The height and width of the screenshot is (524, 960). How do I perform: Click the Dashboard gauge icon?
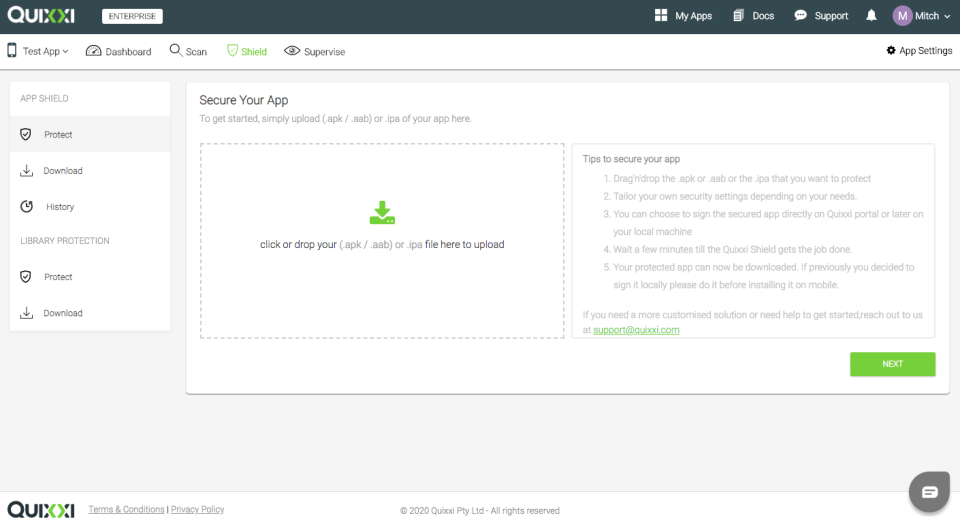[x=94, y=51]
